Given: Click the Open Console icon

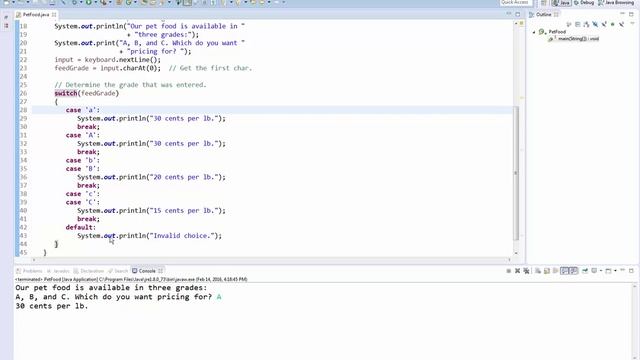Looking at the screenshot, I should point(608,271).
